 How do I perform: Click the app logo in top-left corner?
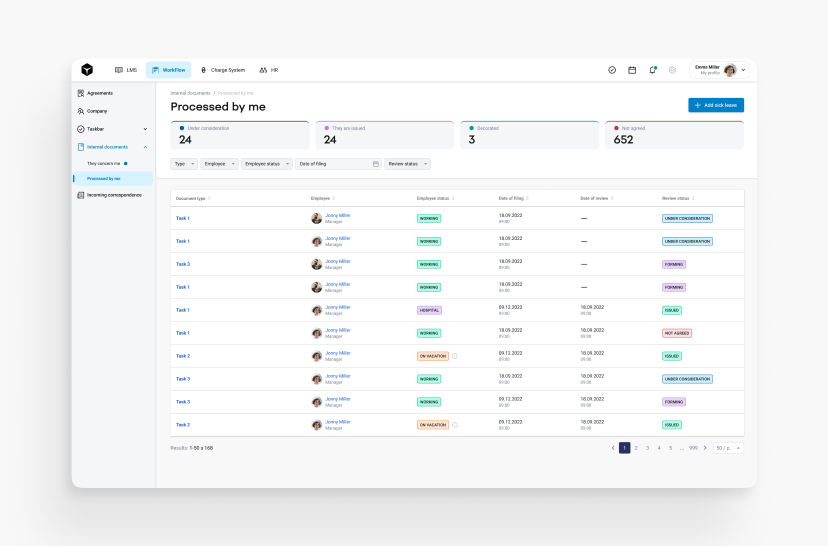[87, 70]
